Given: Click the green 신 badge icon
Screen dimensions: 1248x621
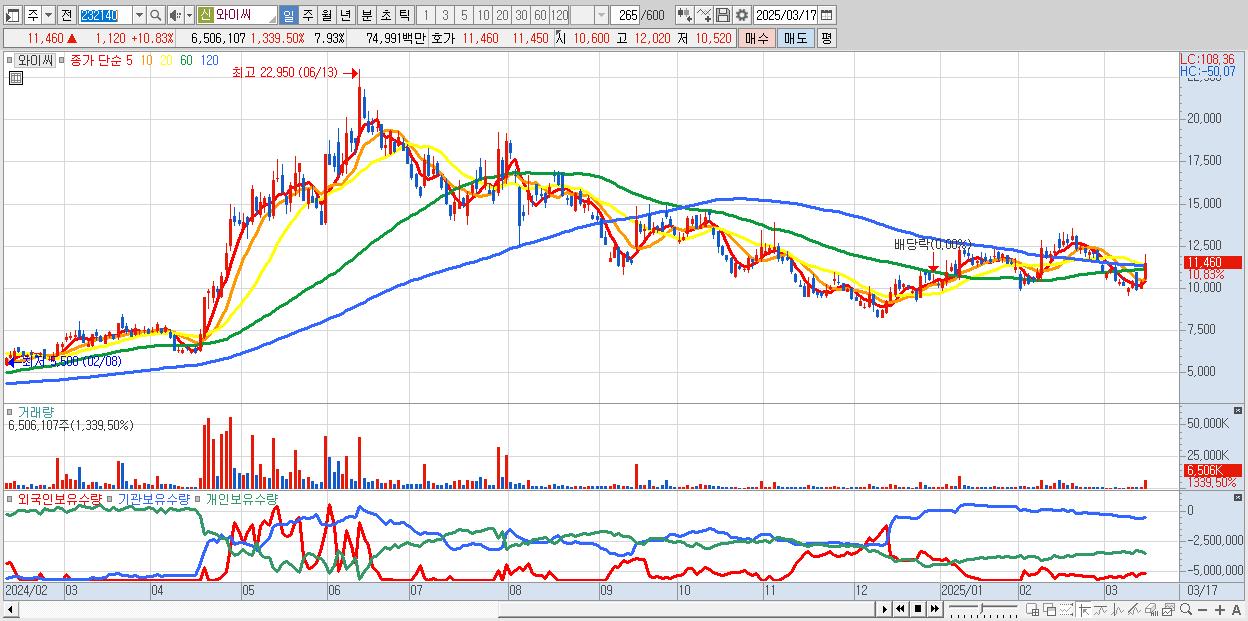Looking at the screenshot, I should (x=205, y=15).
